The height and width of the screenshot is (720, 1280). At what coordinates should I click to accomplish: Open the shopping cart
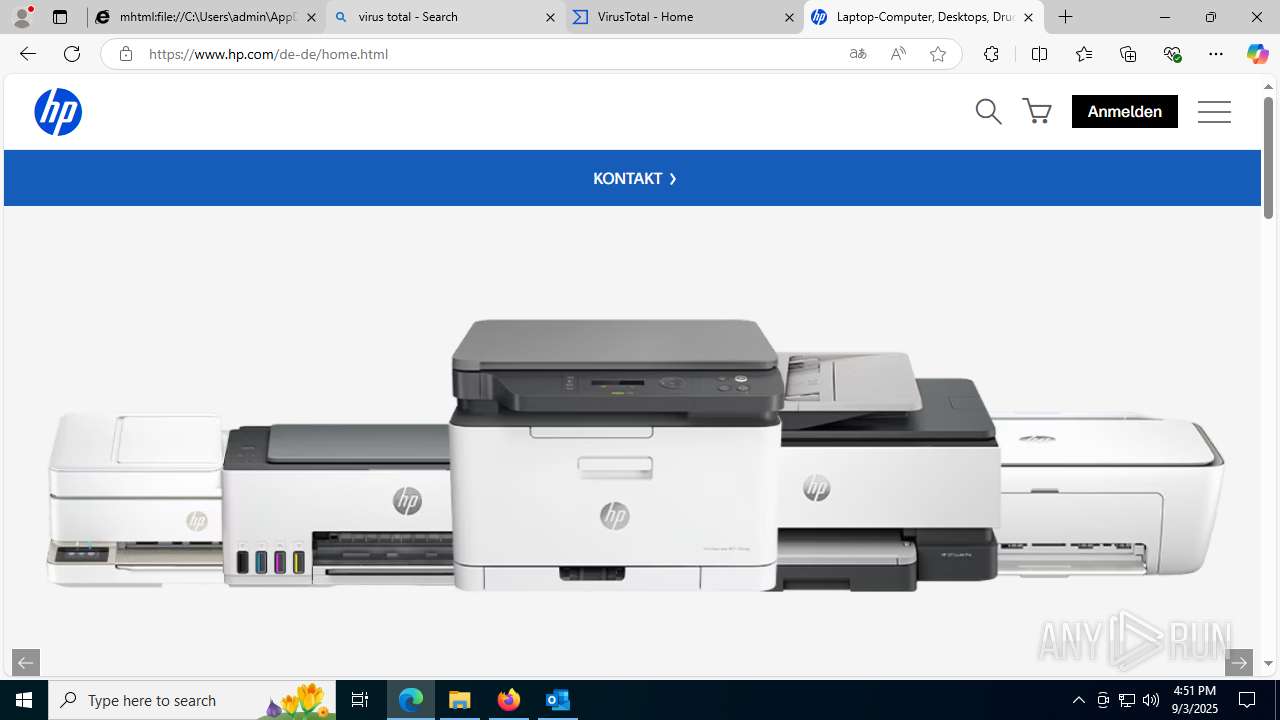point(1037,112)
